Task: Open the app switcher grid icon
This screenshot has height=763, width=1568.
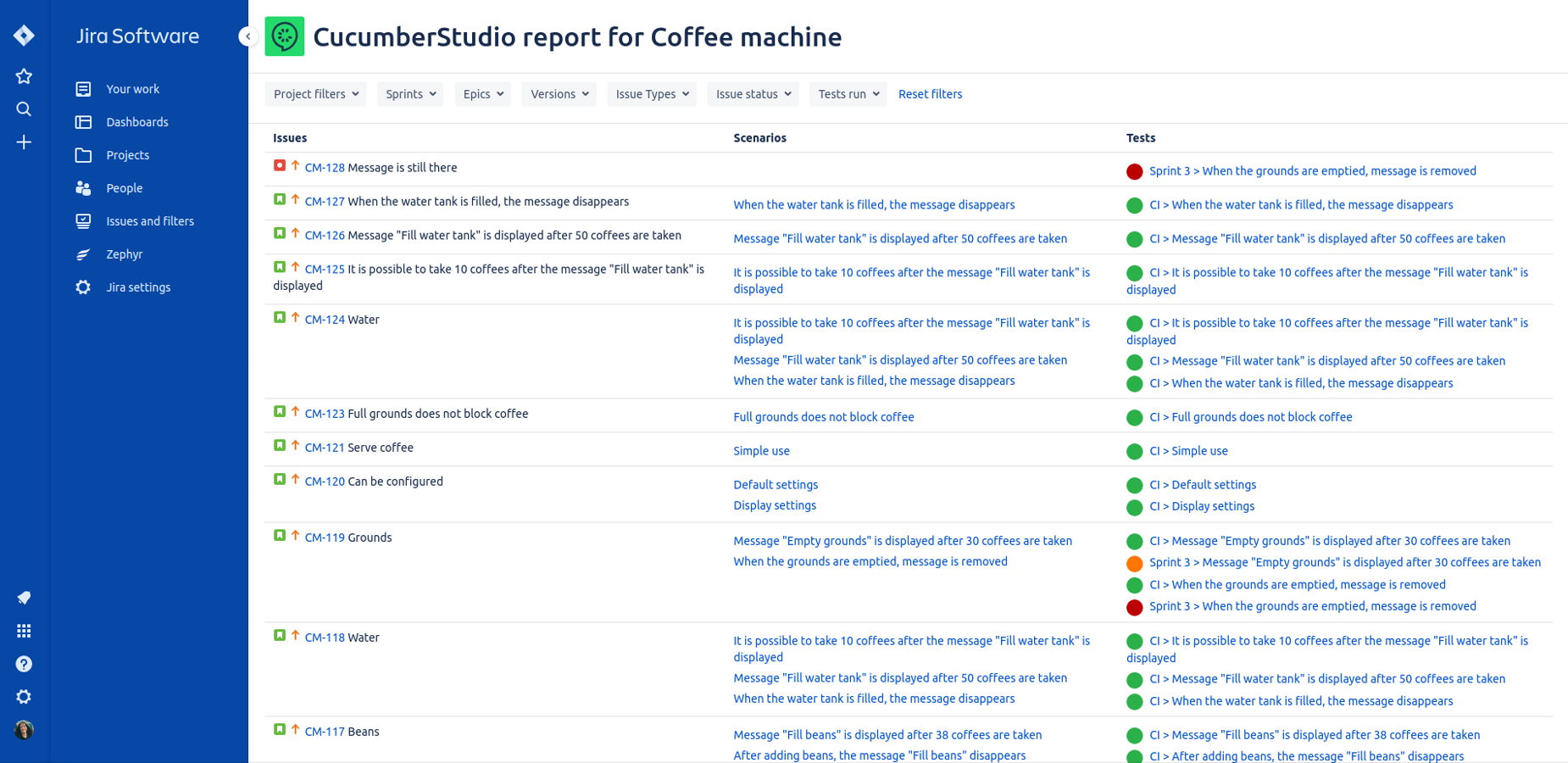Action: (24, 631)
